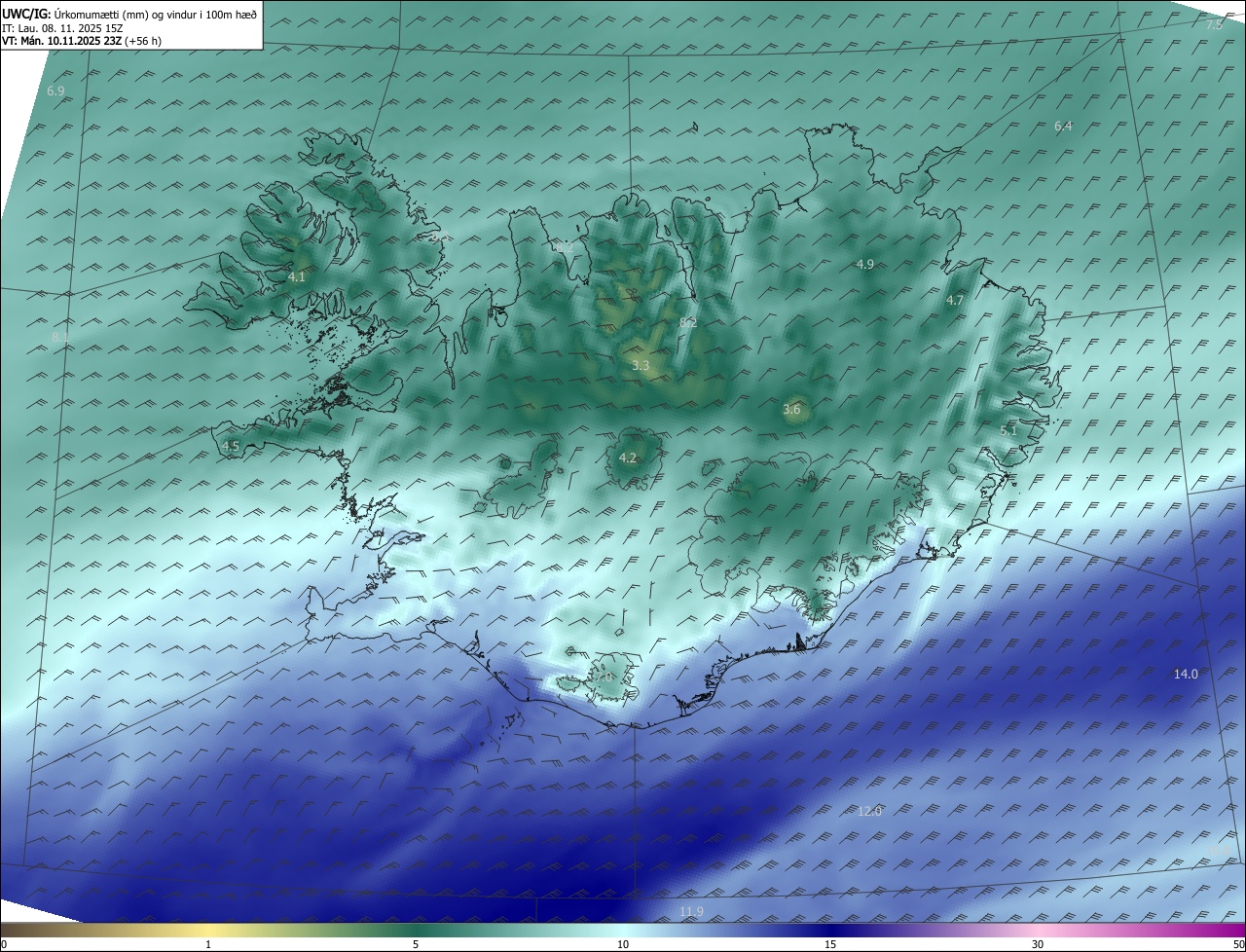Click the initial time line "IT: Lau. 08. 11. 2025 15Z"
The width and height of the screenshot is (1246, 952).
63,28
